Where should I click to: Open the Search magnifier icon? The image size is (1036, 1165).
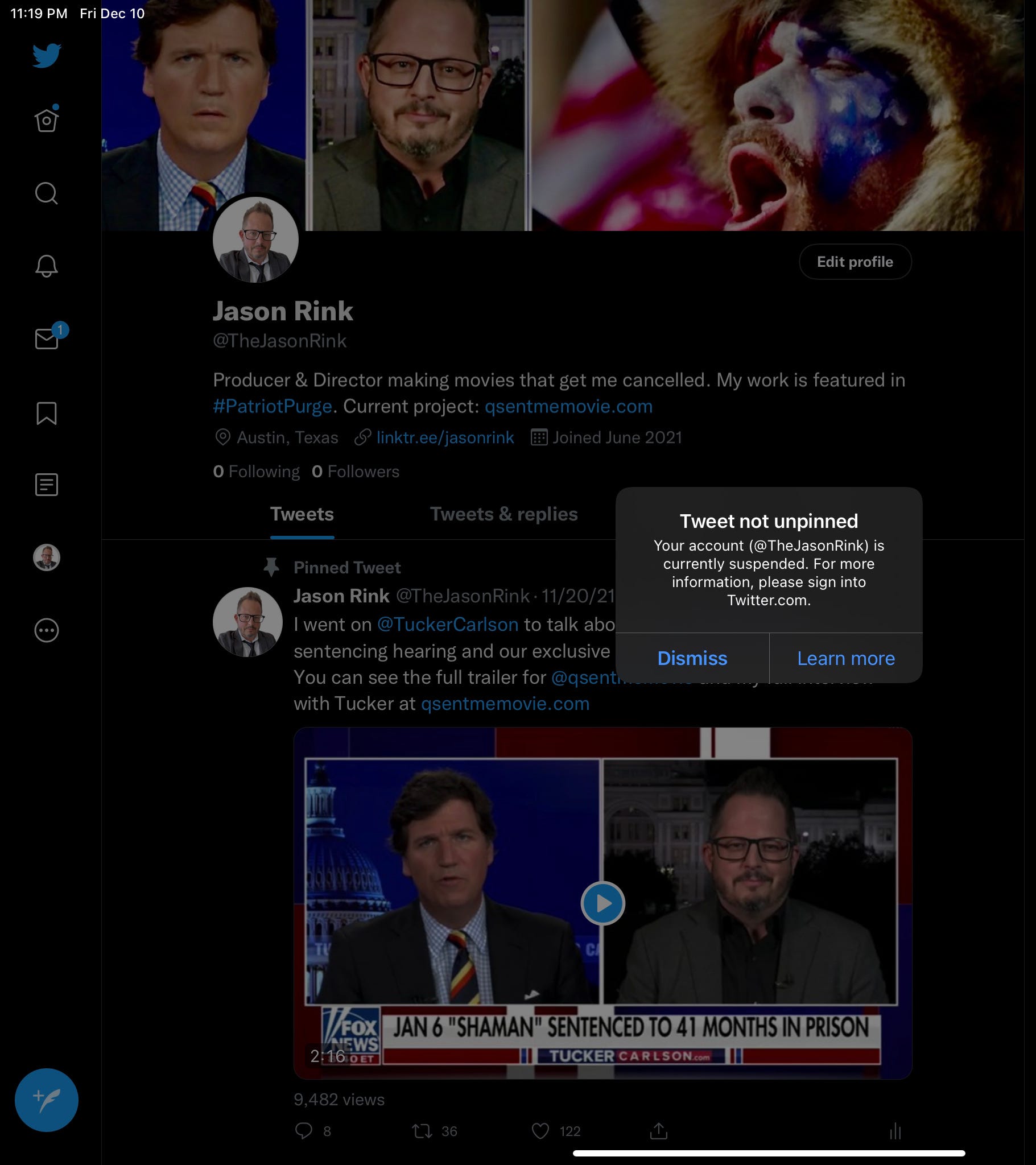pos(47,193)
